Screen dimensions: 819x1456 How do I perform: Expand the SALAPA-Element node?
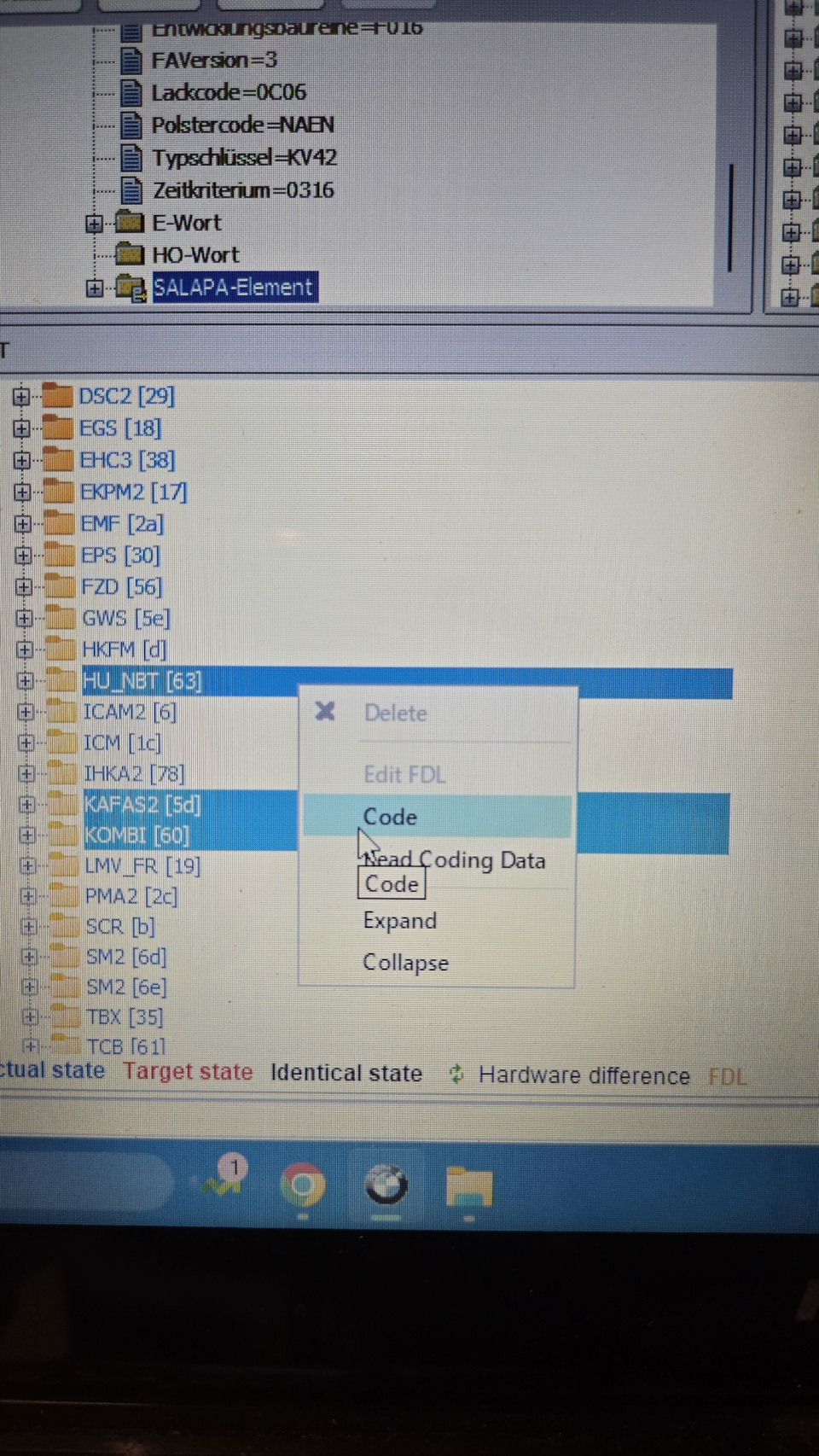pos(94,288)
